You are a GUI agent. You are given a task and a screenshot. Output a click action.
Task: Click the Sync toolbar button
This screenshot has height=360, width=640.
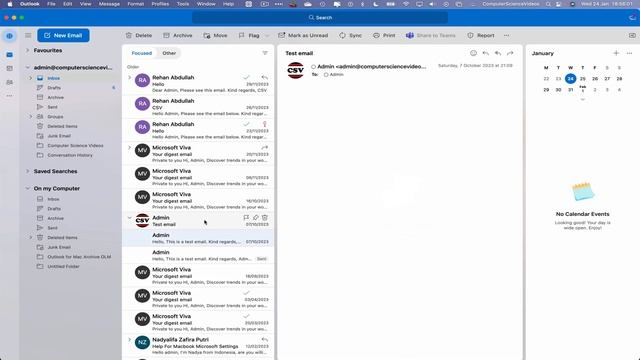tap(350, 36)
